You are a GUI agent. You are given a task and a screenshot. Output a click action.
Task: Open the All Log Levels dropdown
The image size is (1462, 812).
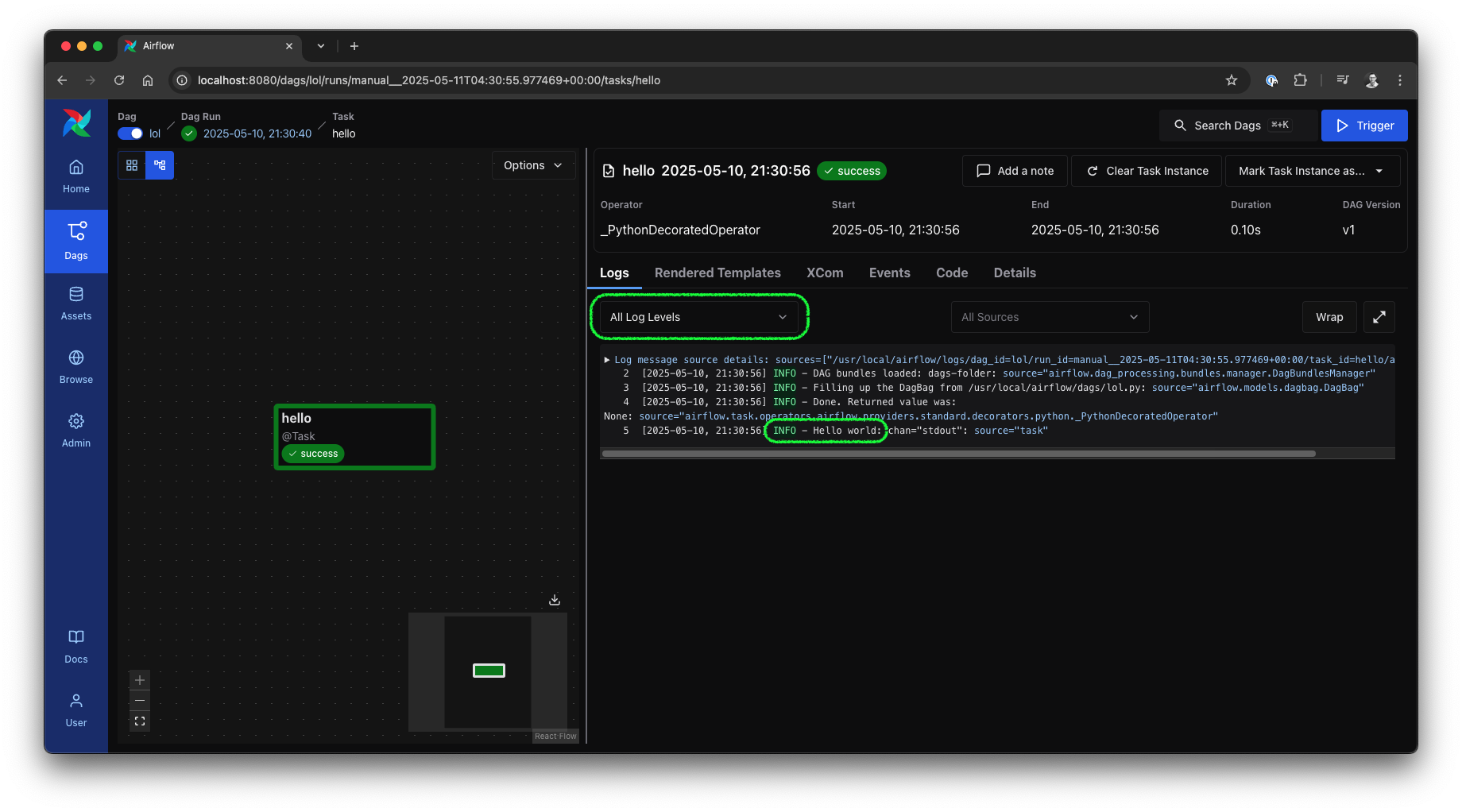(698, 316)
